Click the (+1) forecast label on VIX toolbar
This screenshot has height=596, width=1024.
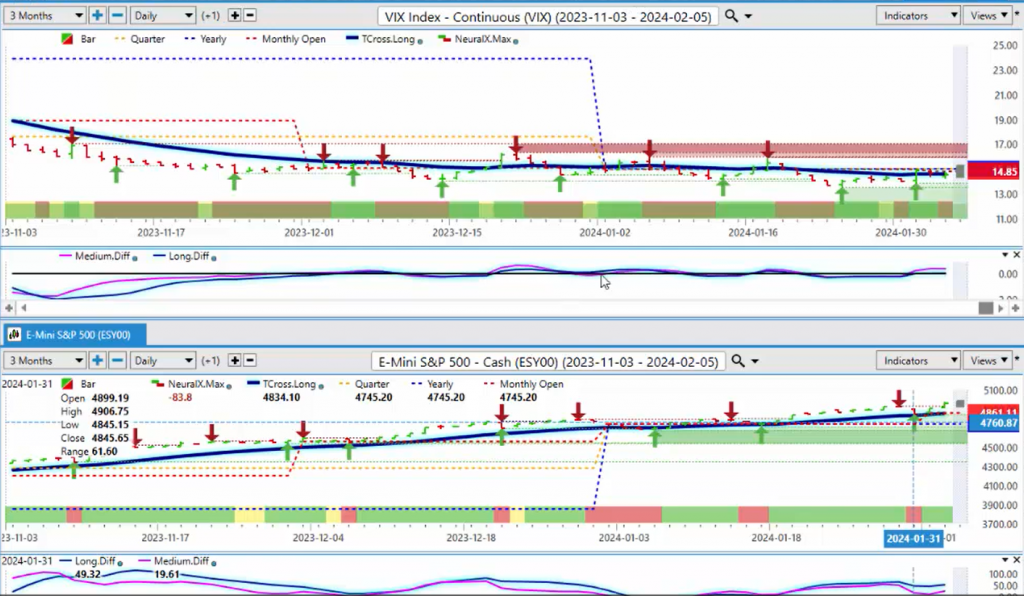210,15
